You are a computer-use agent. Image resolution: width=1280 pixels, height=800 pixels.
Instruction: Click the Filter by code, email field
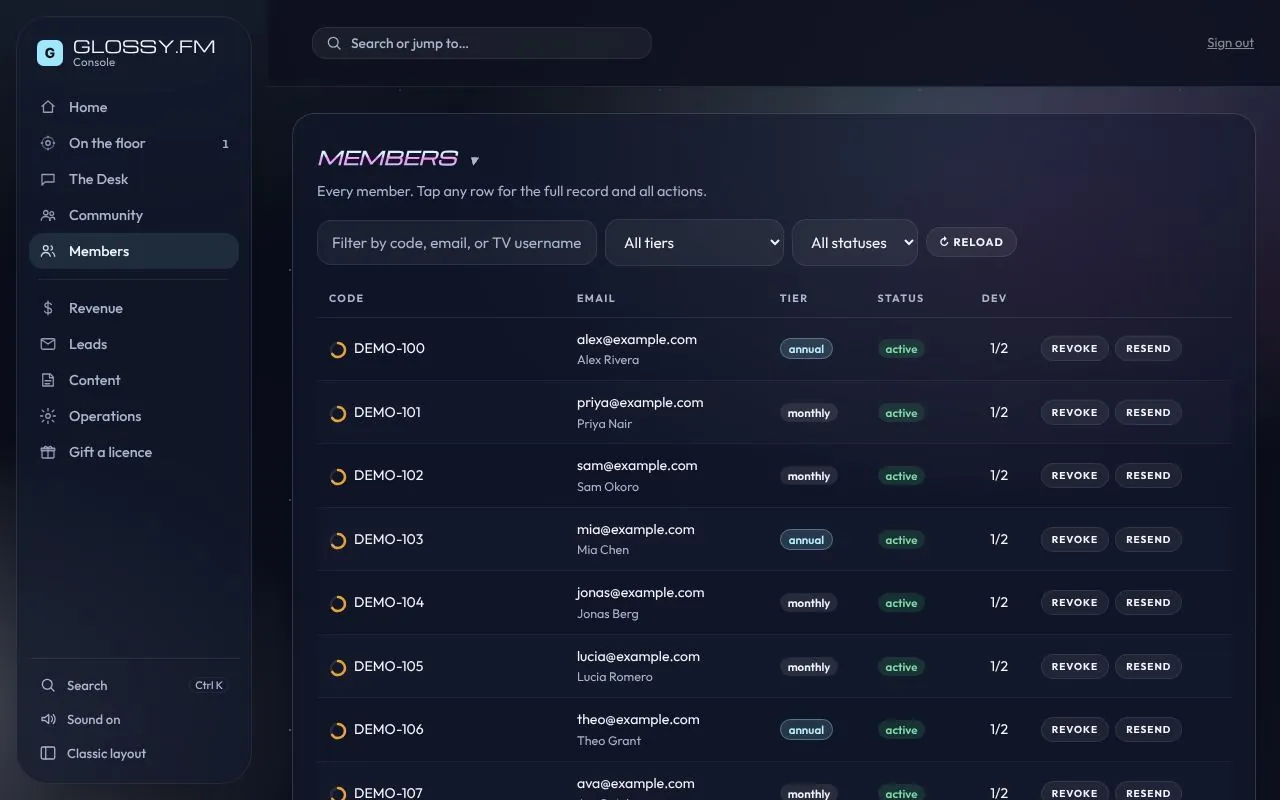[x=457, y=243]
